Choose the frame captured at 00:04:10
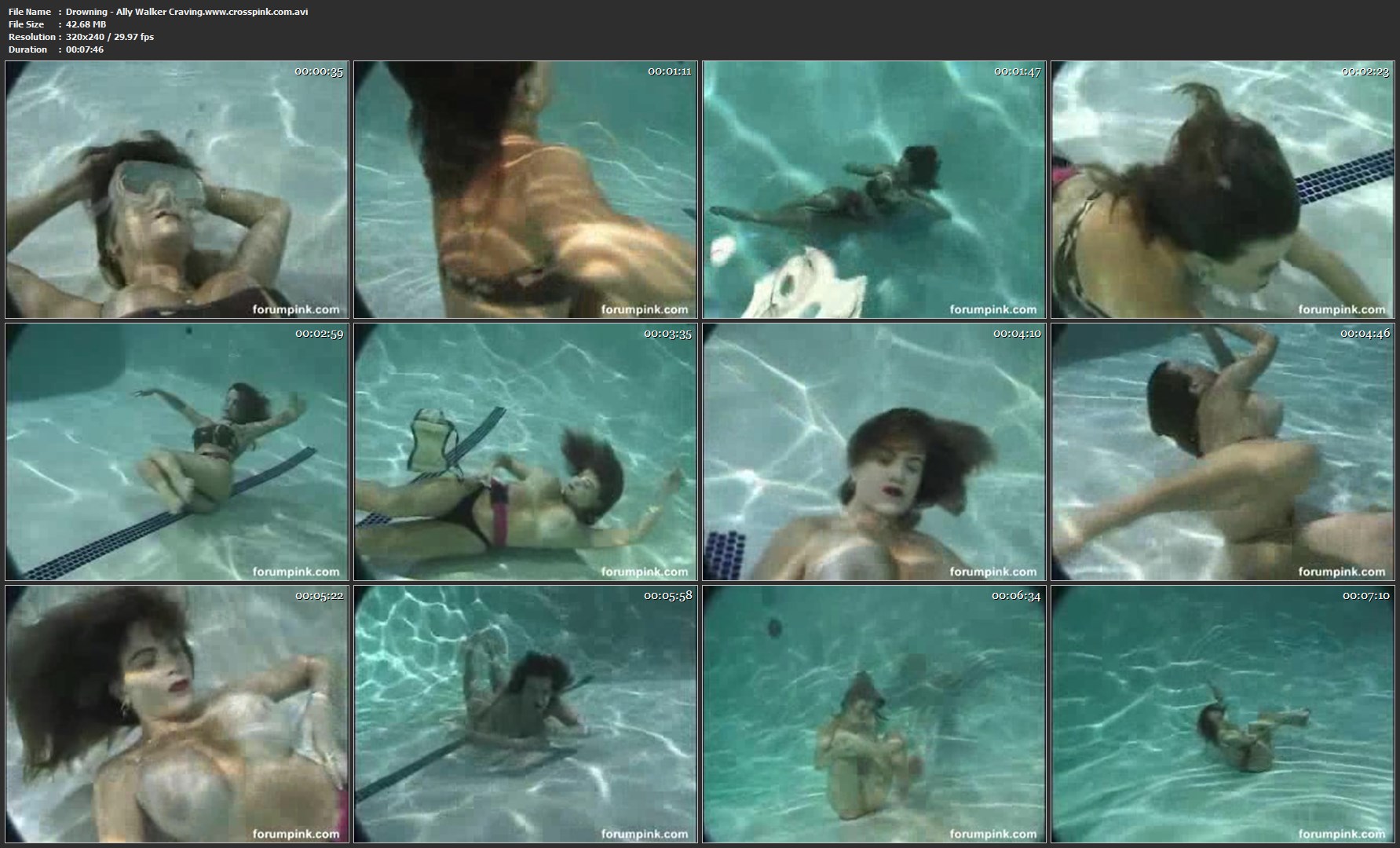The height and width of the screenshot is (848, 1400). pyautogui.click(x=874, y=451)
